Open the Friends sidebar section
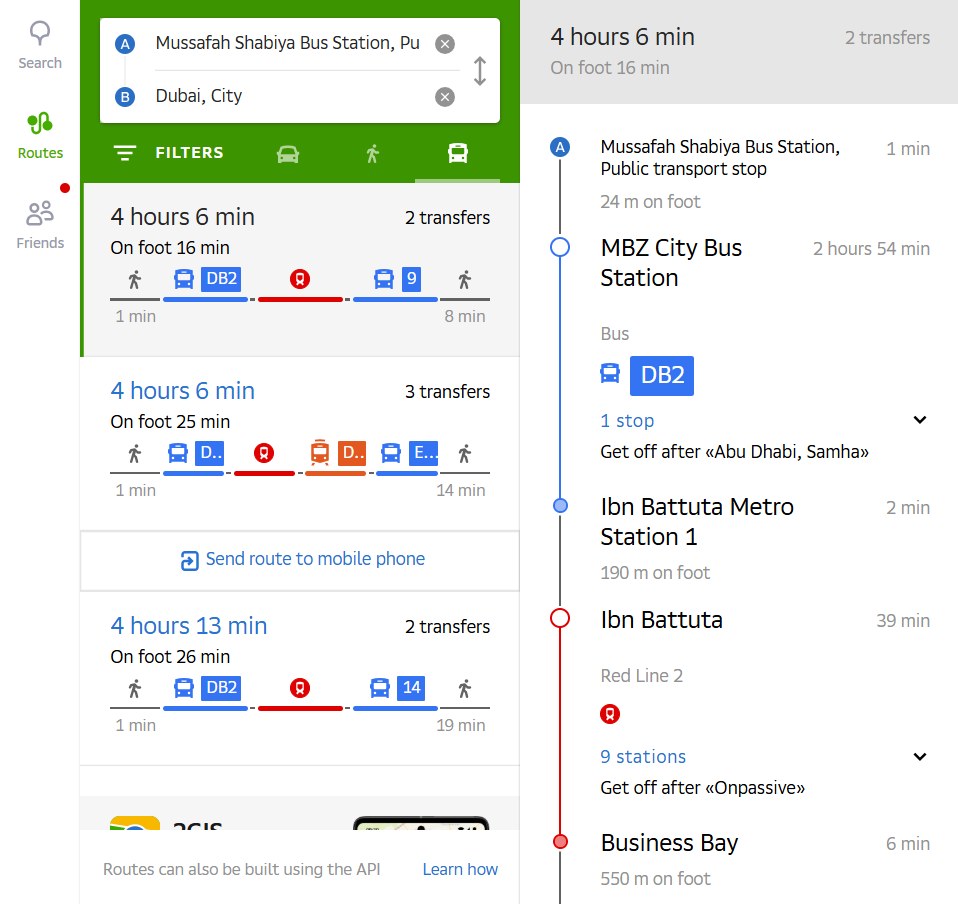This screenshot has width=958, height=904. point(40,225)
